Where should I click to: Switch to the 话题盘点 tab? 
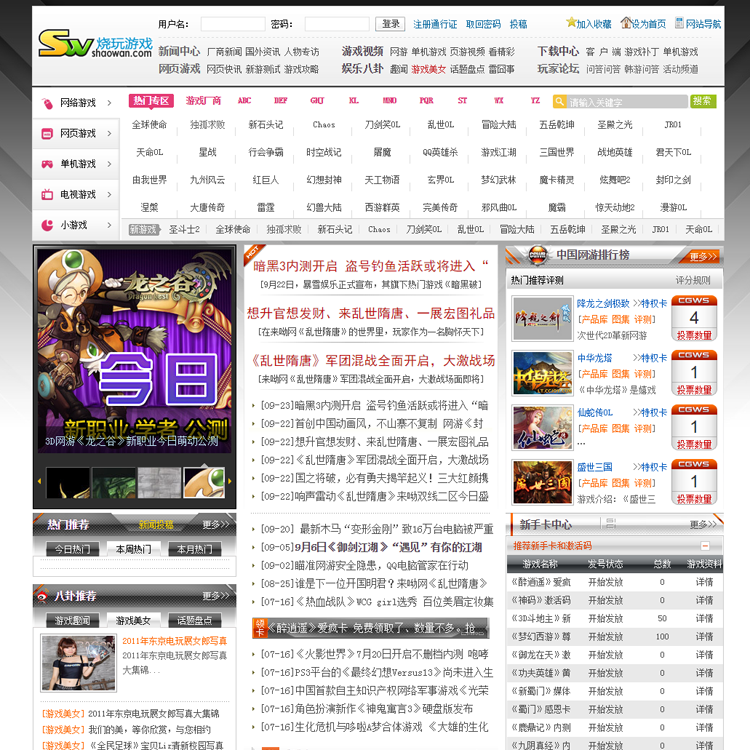[195, 620]
